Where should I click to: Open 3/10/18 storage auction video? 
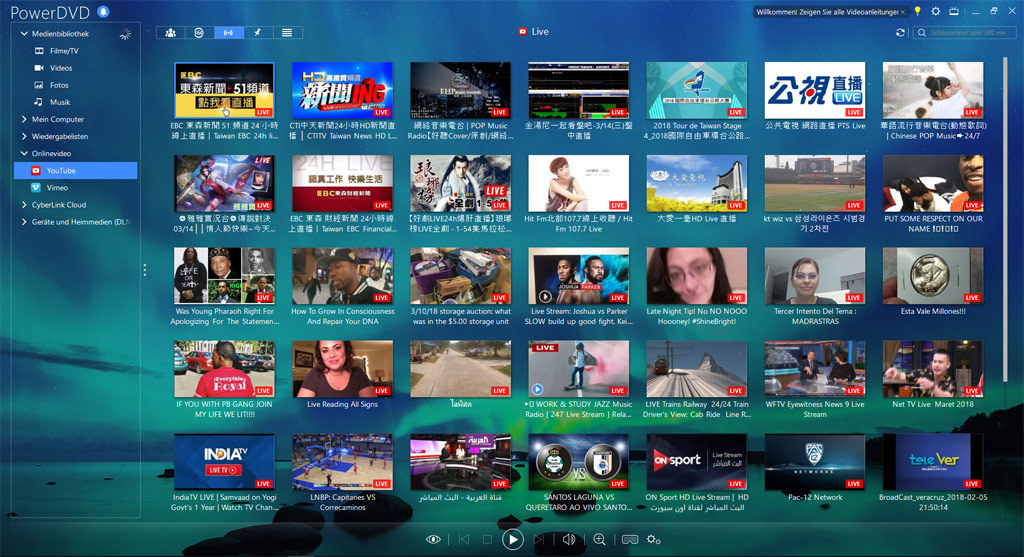click(x=460, y=276)
